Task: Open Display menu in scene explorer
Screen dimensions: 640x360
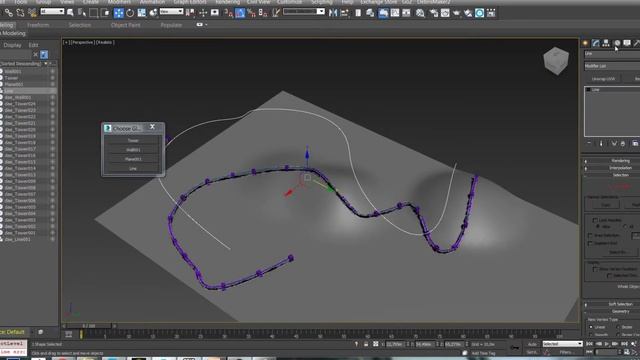Action: point(12,45)
